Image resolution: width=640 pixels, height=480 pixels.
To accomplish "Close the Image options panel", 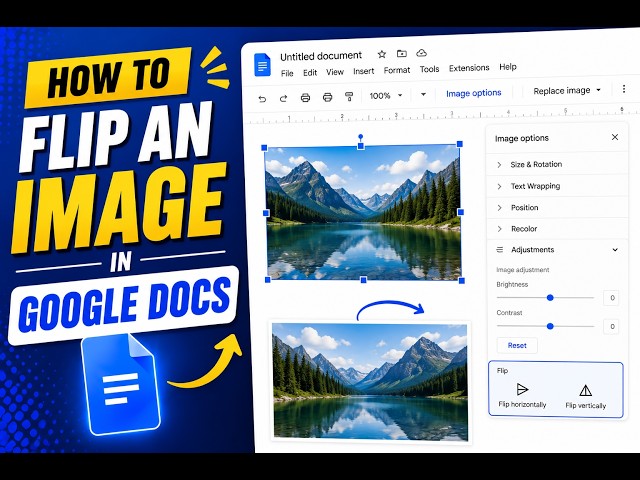I will click(x=615, y=137).
